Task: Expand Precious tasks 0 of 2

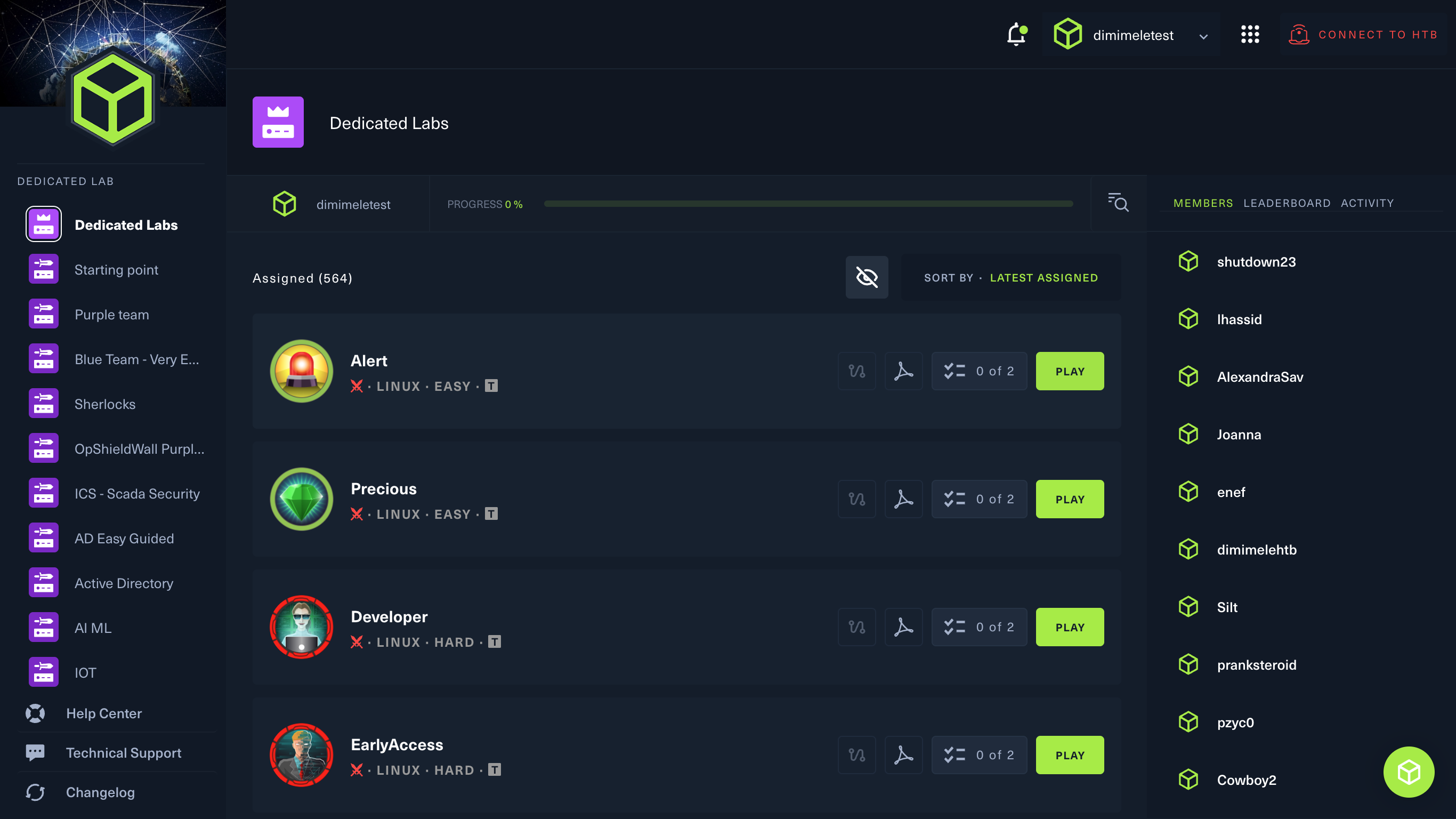Action: point(979,499)
